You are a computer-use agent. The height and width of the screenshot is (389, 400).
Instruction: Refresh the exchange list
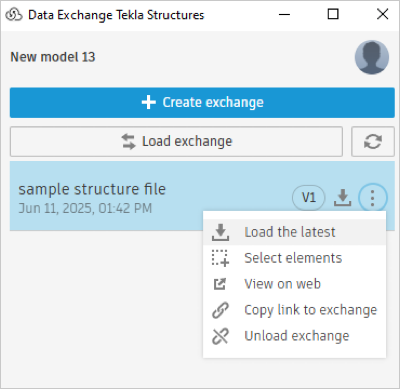pyautogui.click(x=373, y=141)
